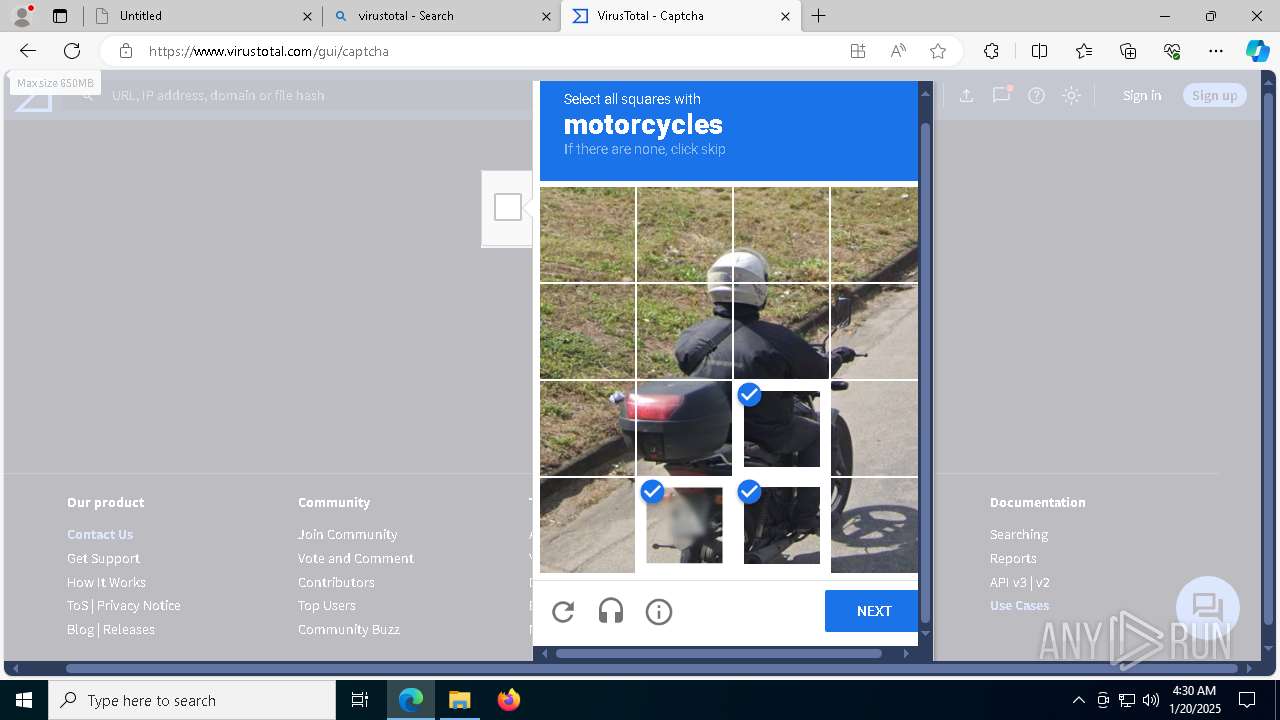Click the Sign up button
Image resolution: width=1280 pixels, height=720 pixels.
[1215, 95]
